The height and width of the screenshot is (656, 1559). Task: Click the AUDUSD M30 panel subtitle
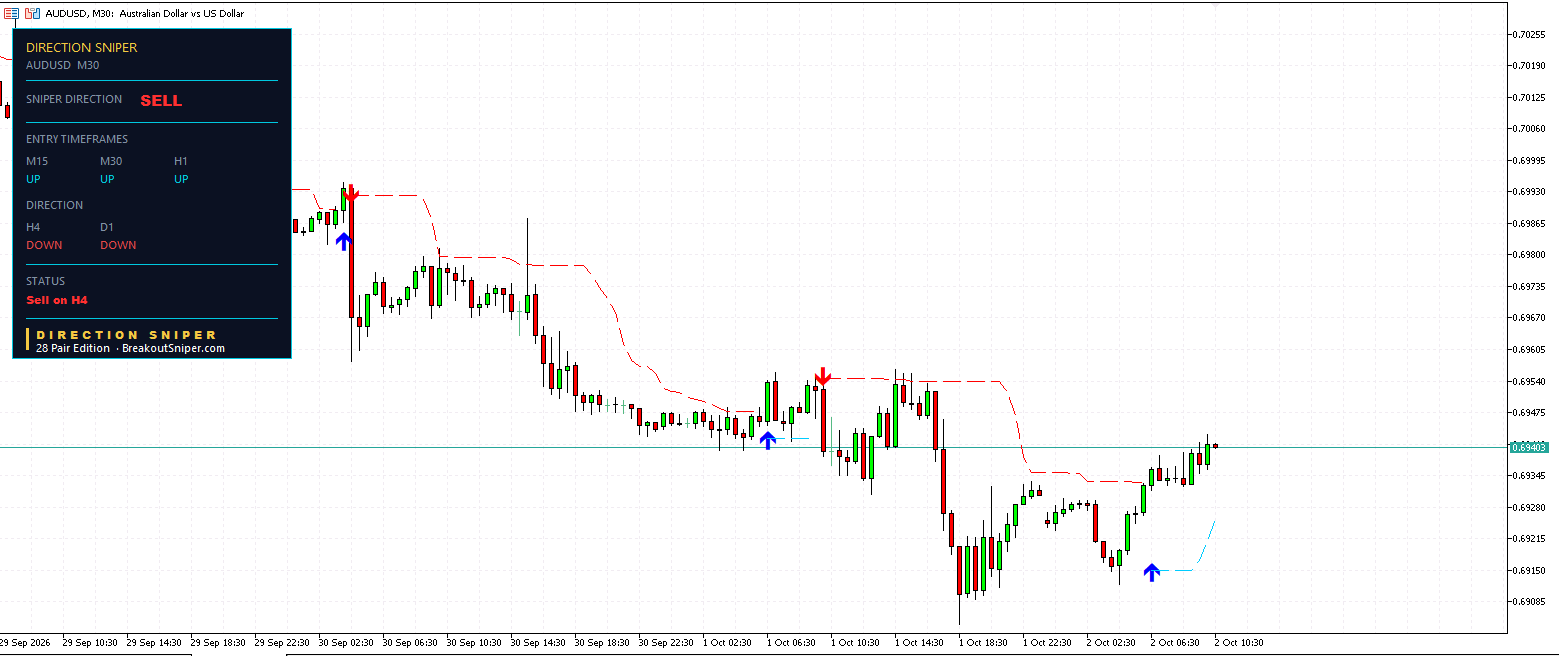coord(63,65)
